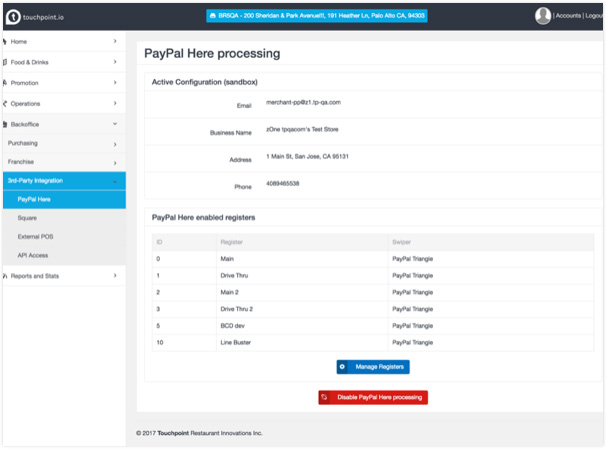Select Franchise submenu item
Screen dimensions: 606x449
click(x=64, y=162)
